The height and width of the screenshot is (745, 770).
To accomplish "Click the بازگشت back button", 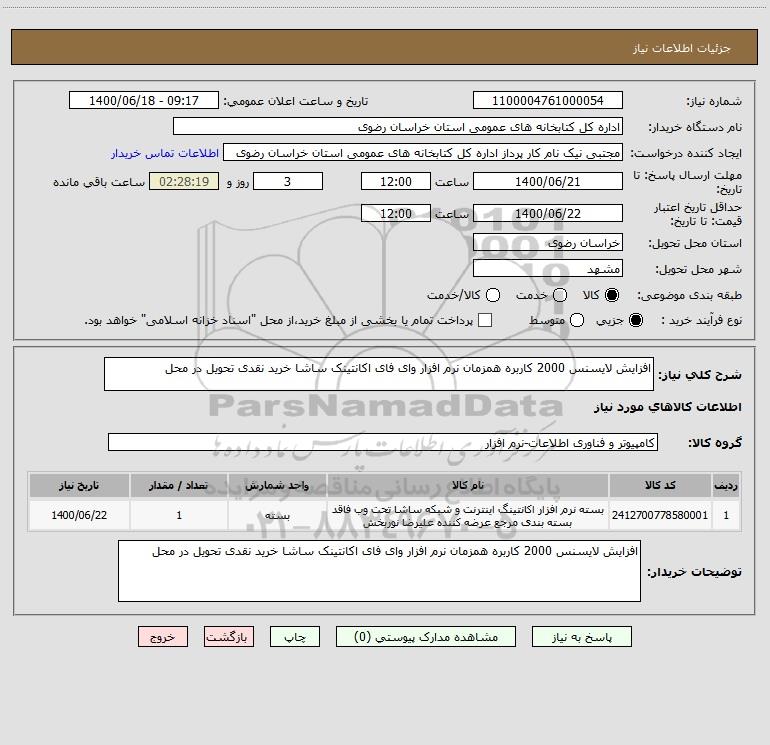I will [229, 637].
